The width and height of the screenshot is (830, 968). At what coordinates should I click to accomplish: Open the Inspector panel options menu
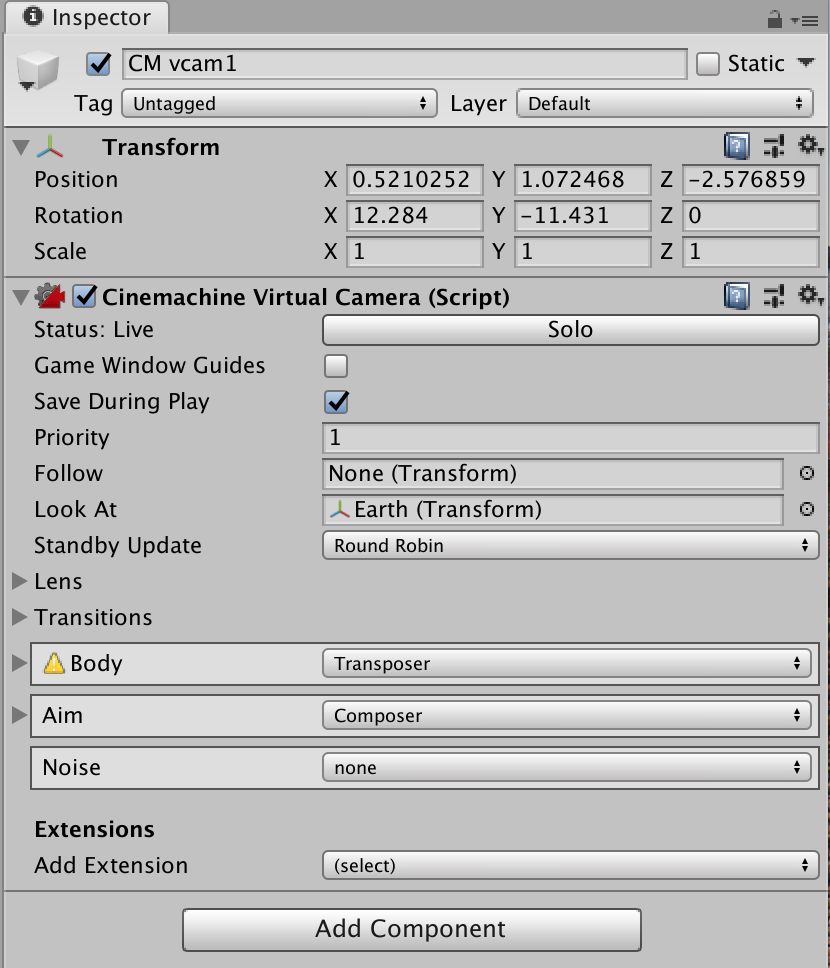[x=805, y=21]
